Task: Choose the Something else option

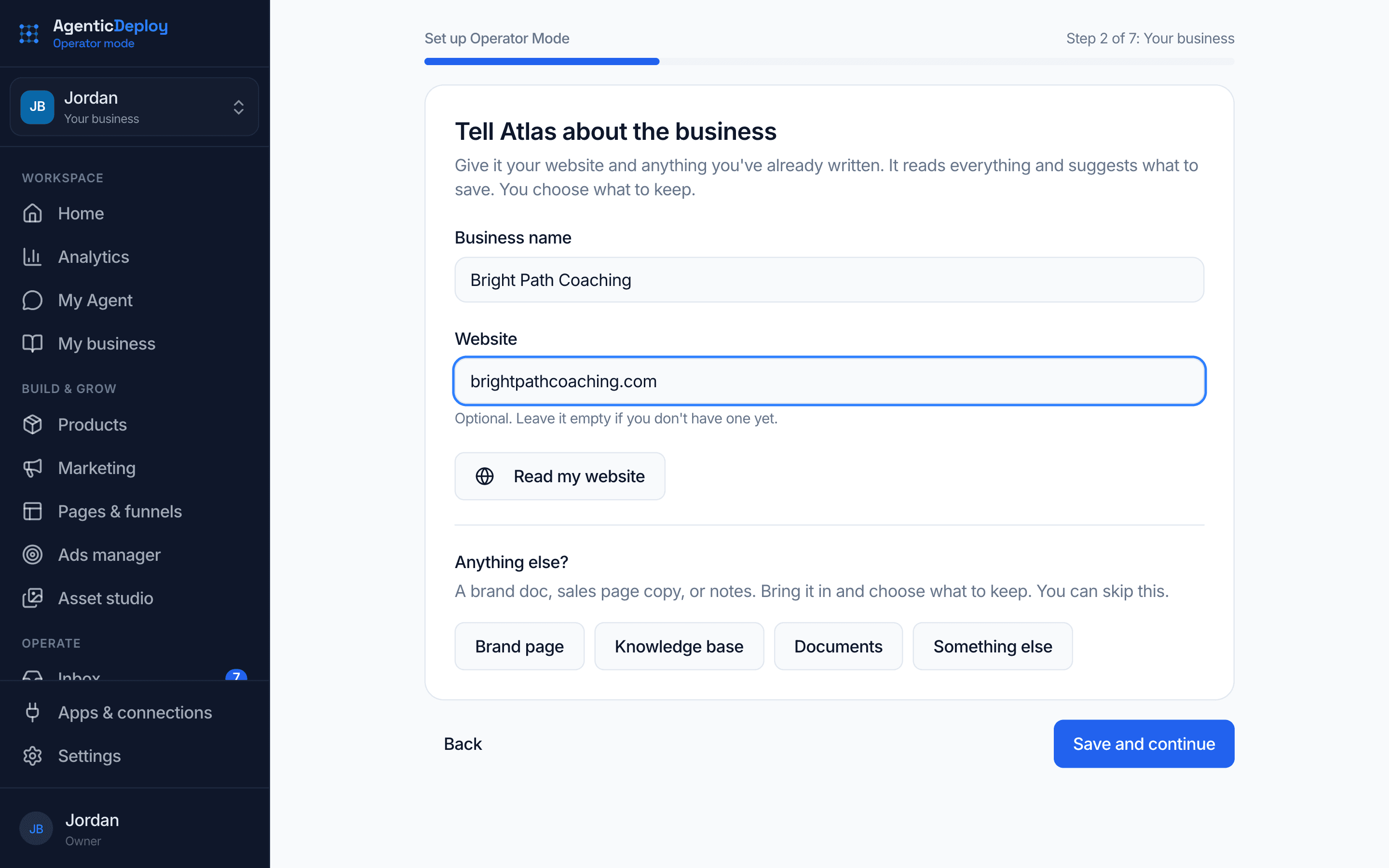Action: pos(993,646)
